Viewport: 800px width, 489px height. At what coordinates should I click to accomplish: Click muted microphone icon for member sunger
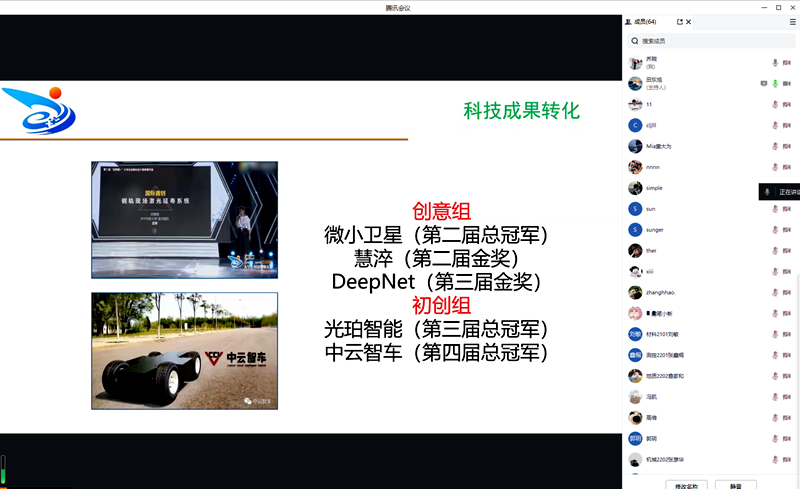point(775,230)
